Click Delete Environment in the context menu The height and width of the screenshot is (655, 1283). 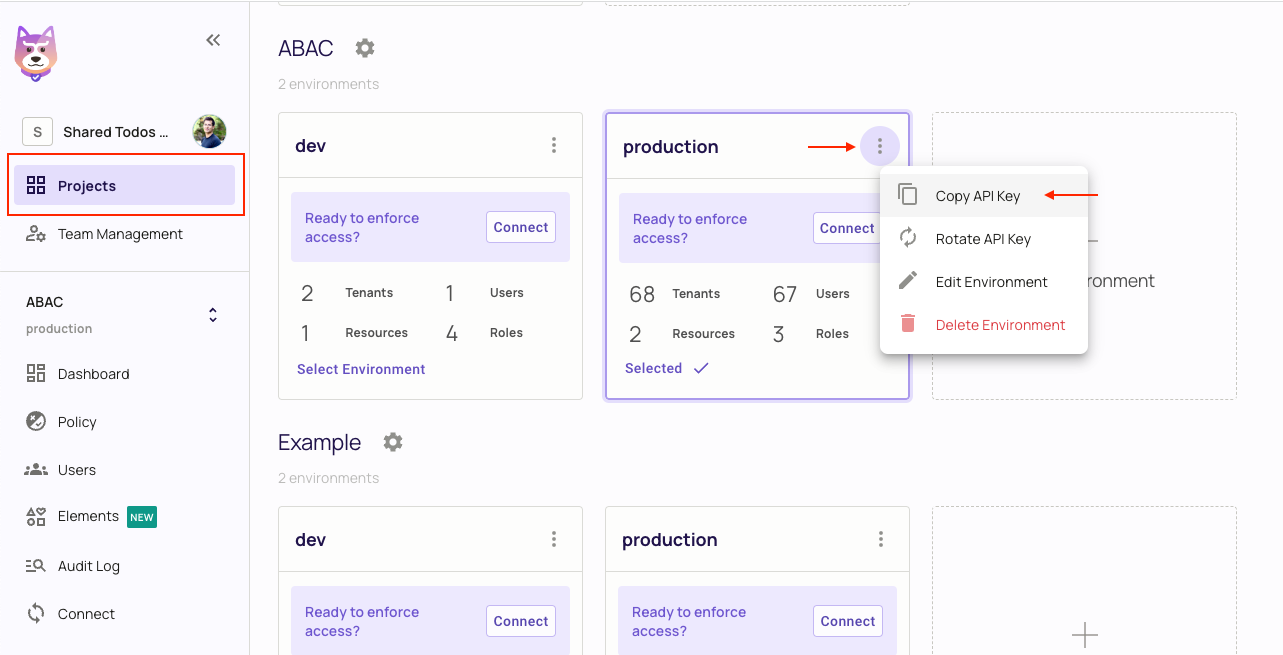coord(1000,324)
